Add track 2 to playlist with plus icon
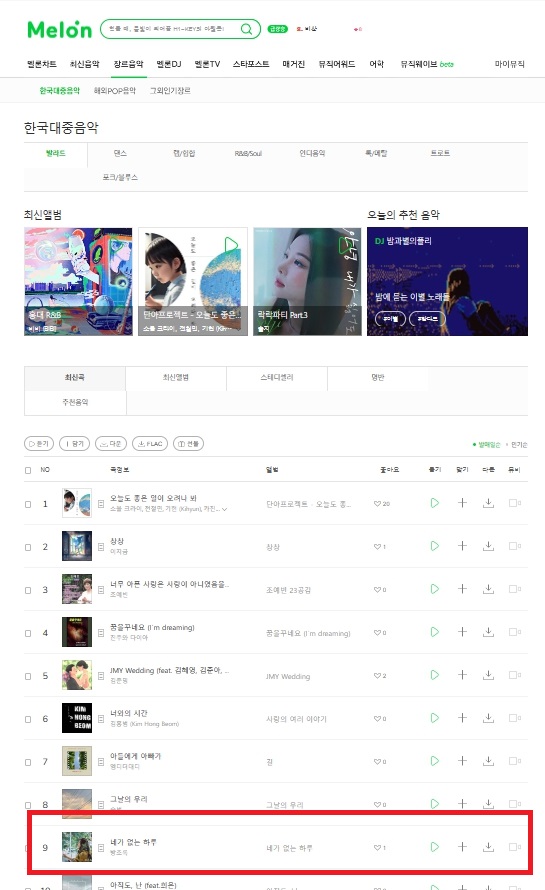This screenshot has height=890, width=545. [x=462, y=546]
